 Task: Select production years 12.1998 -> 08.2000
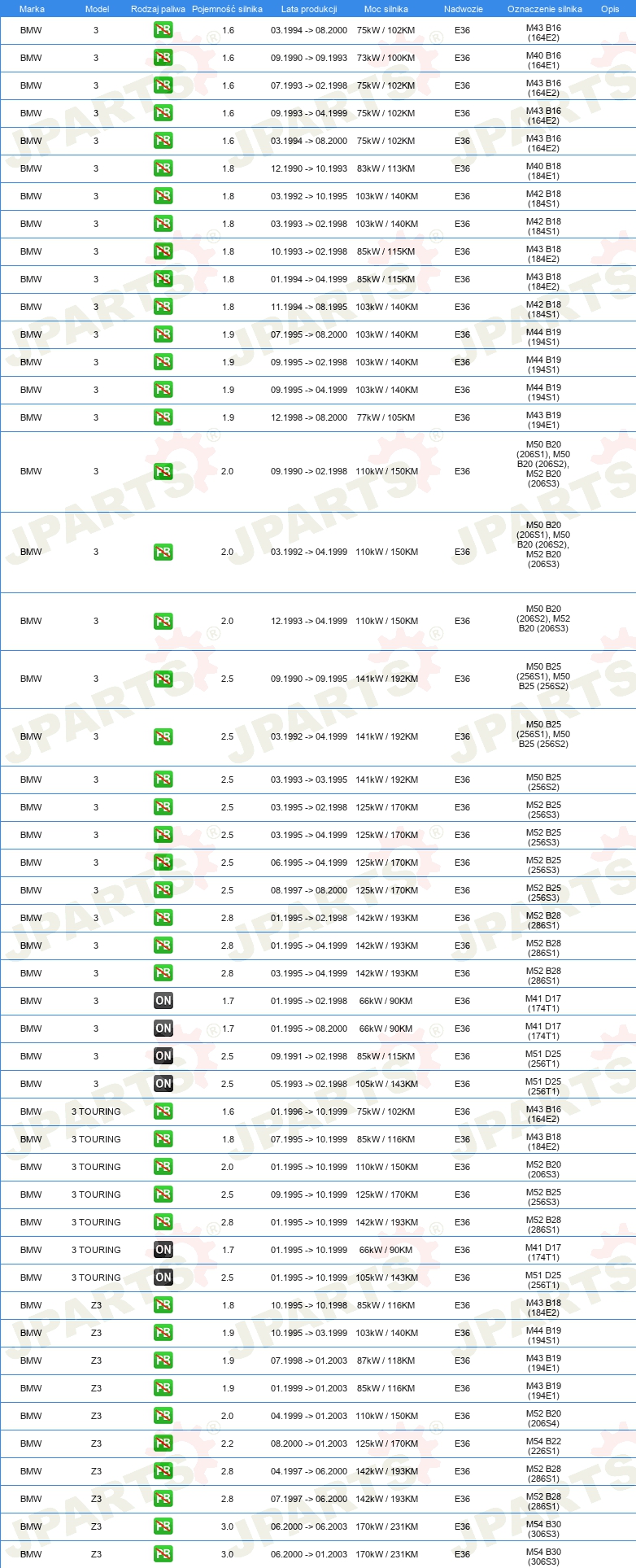[x=309, y=417]
